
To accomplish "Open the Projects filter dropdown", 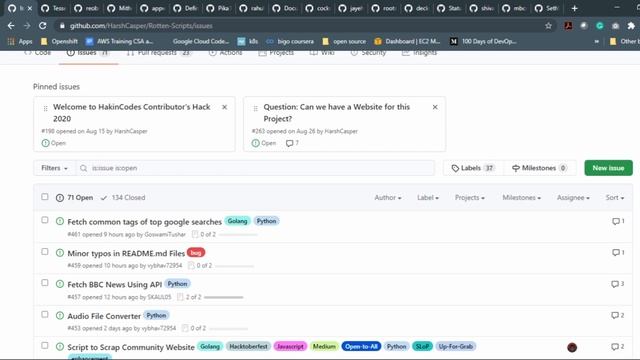I will 470,198.
